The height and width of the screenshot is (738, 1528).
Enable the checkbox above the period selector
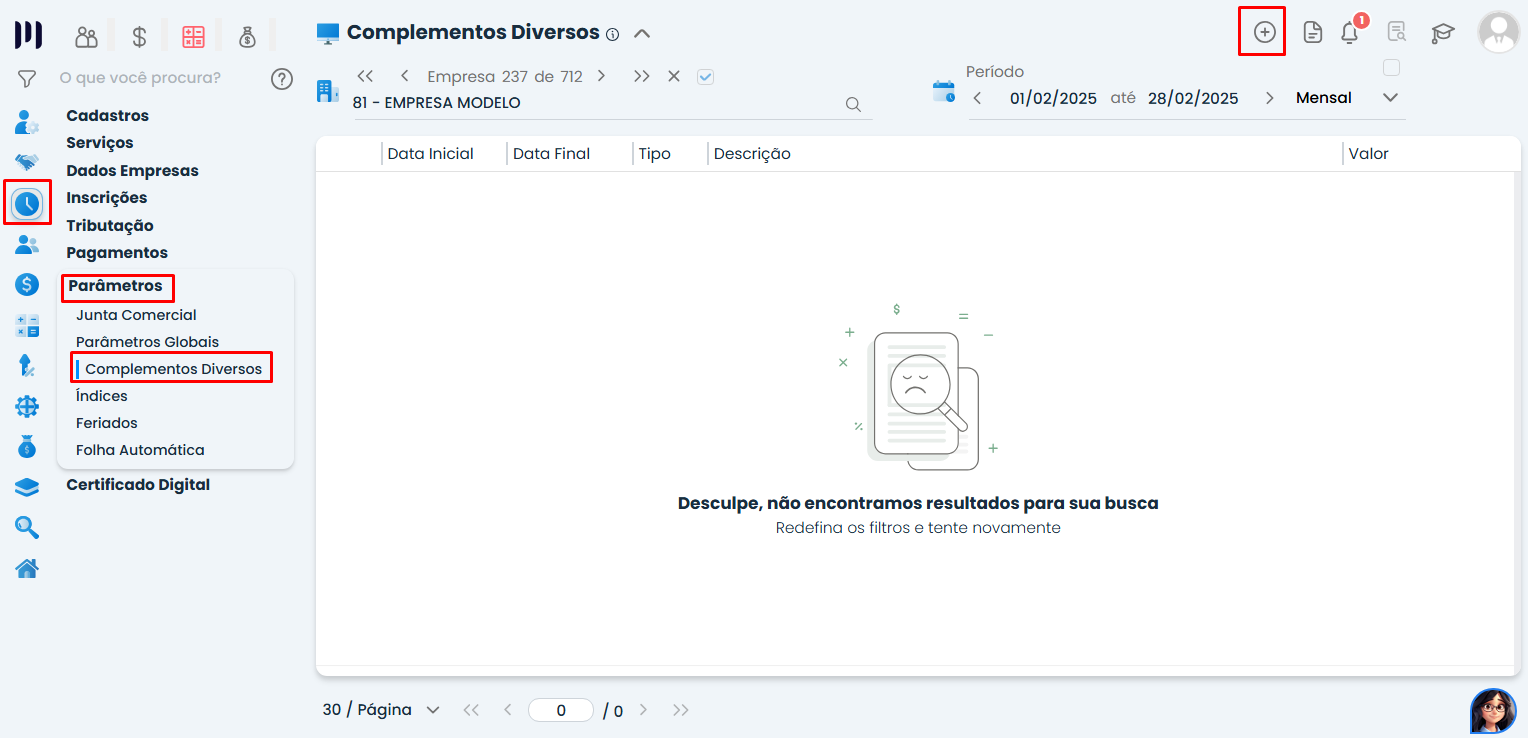[x=1391, y=68]
